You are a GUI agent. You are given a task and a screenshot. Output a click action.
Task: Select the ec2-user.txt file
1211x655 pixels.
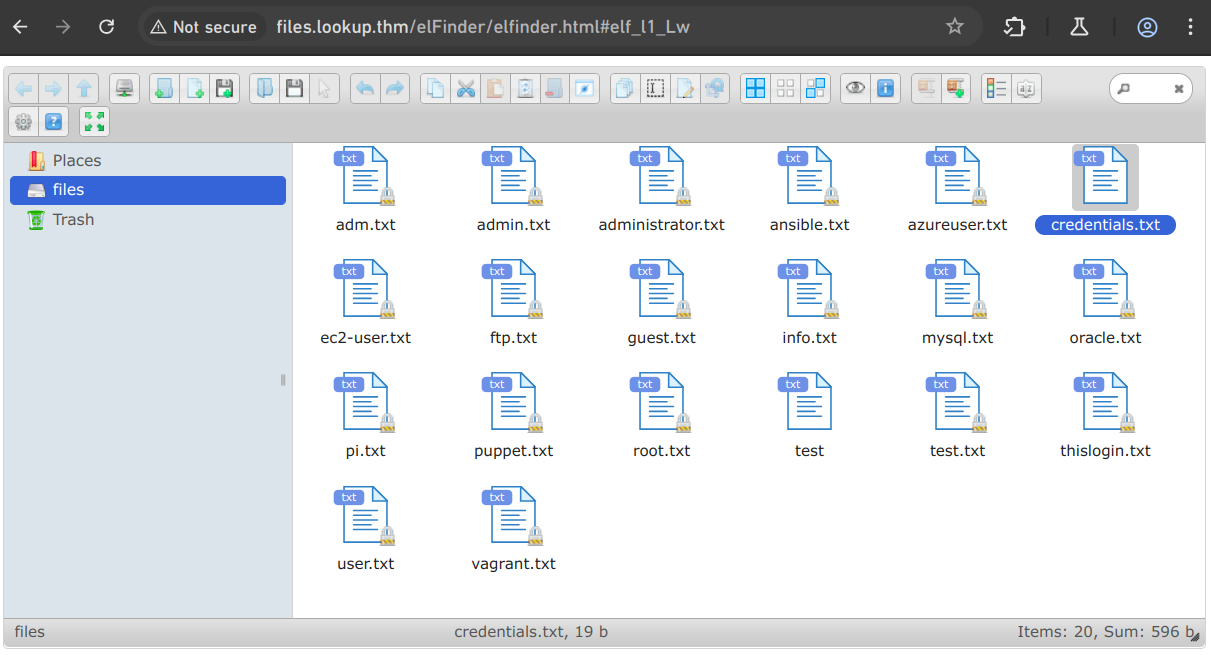(365, 303)
